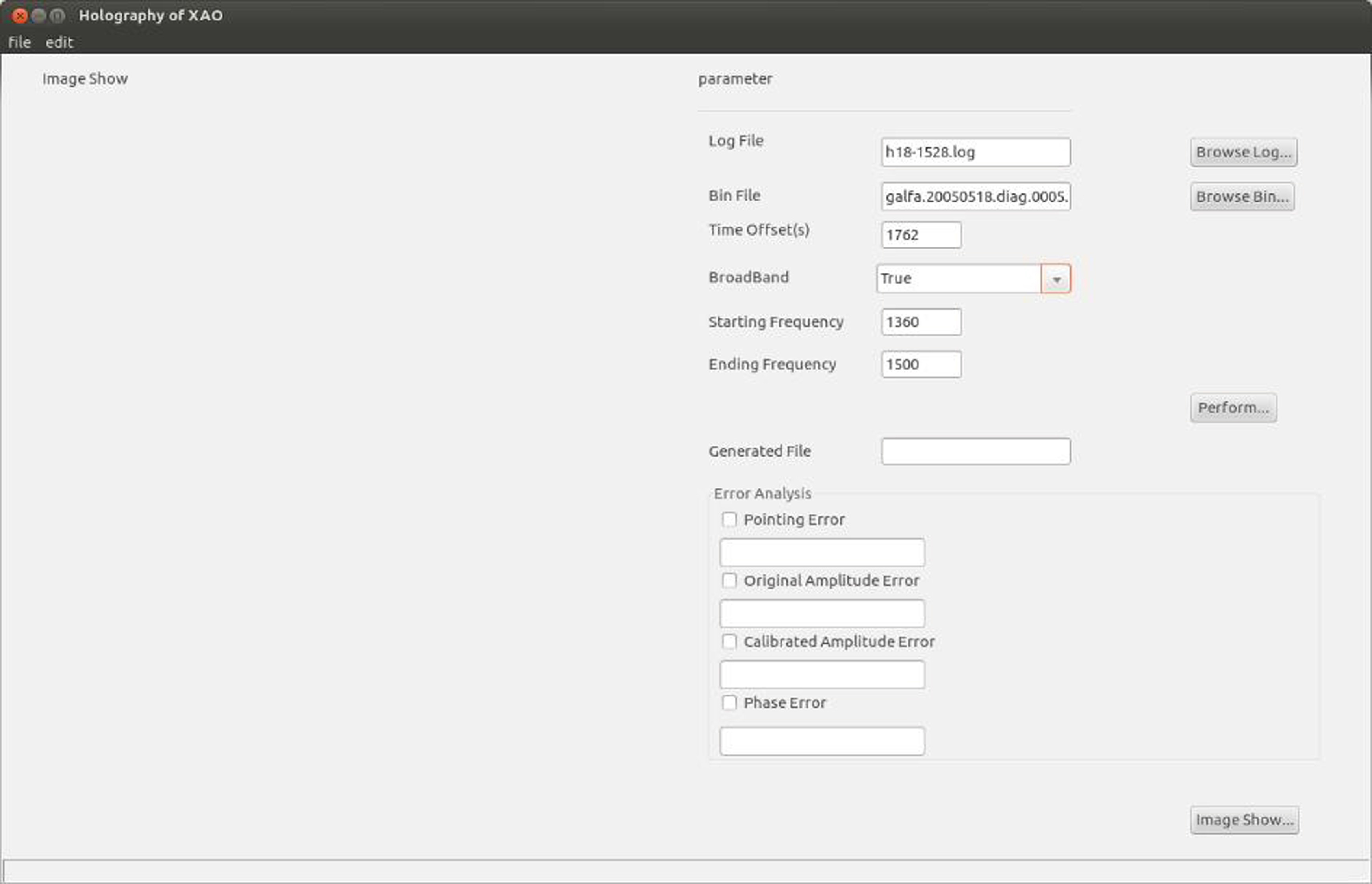1372x884 pixels.
Task: Enable Original Amplitude Error checkbox
Action: (x=729, y=580)
